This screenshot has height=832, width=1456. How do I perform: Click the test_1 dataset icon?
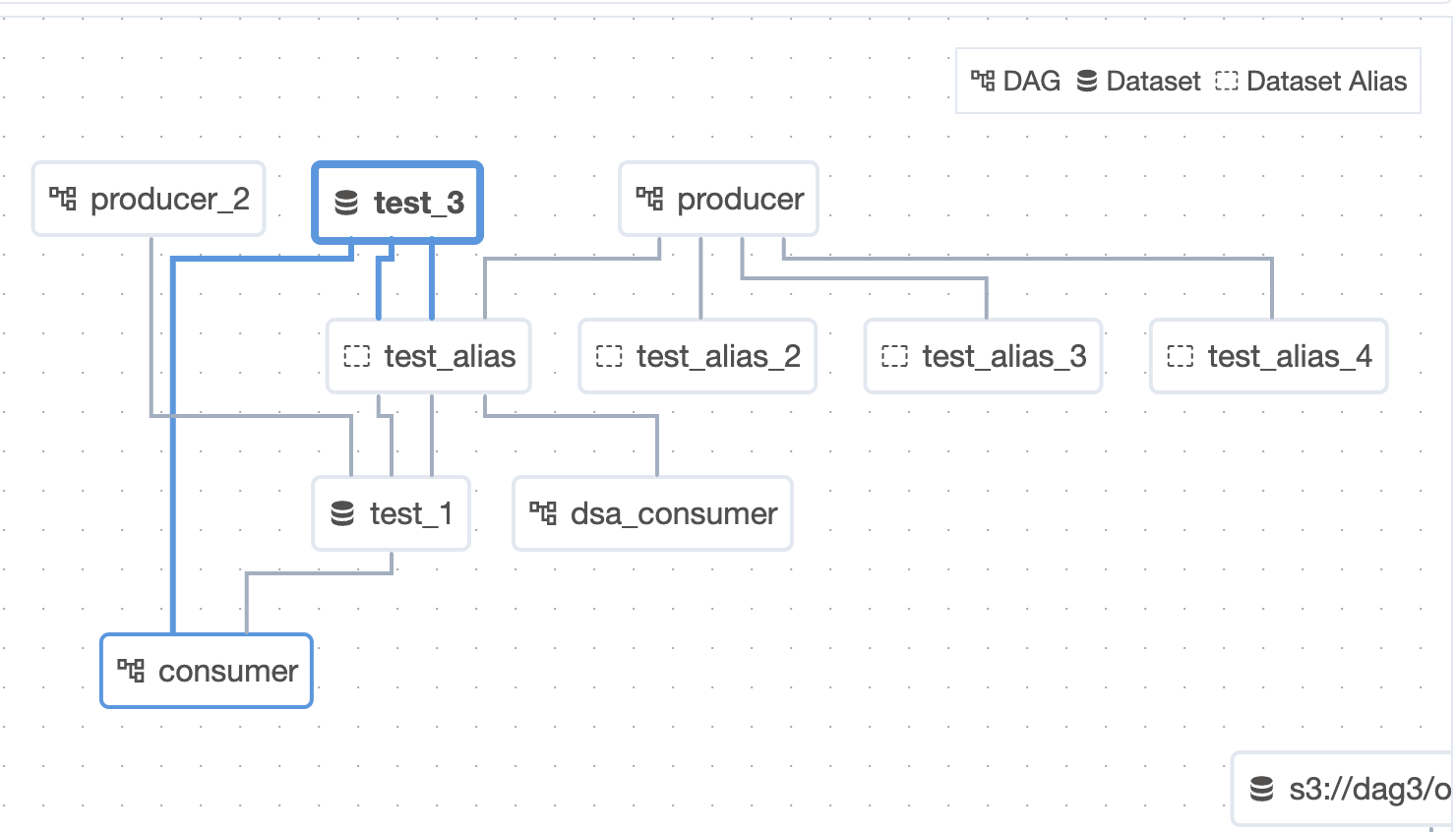click(x=342, y=513)
